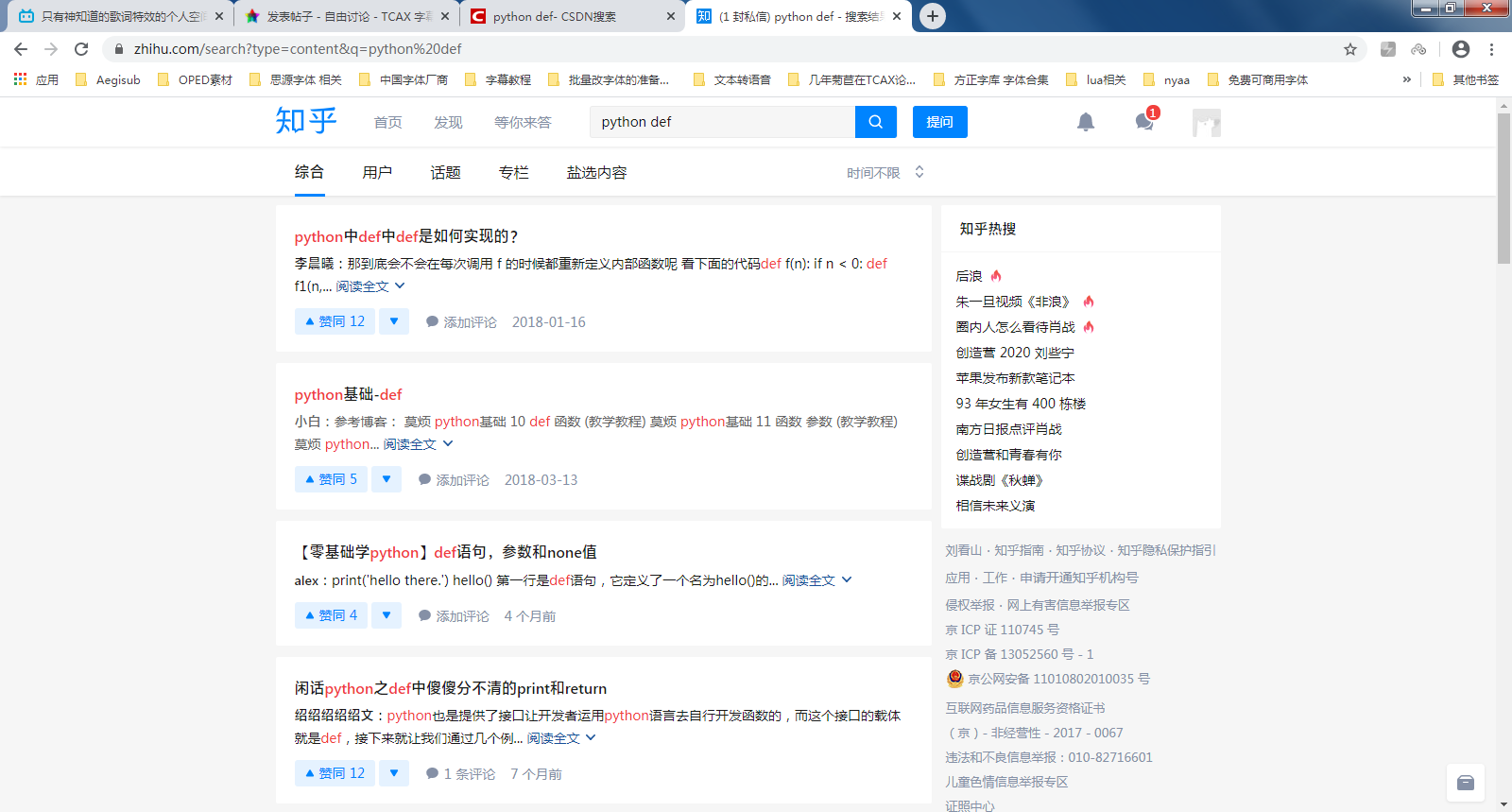
Task: Expand 阅读全文 on 零基础学python result
Action: tap(816, 580)
